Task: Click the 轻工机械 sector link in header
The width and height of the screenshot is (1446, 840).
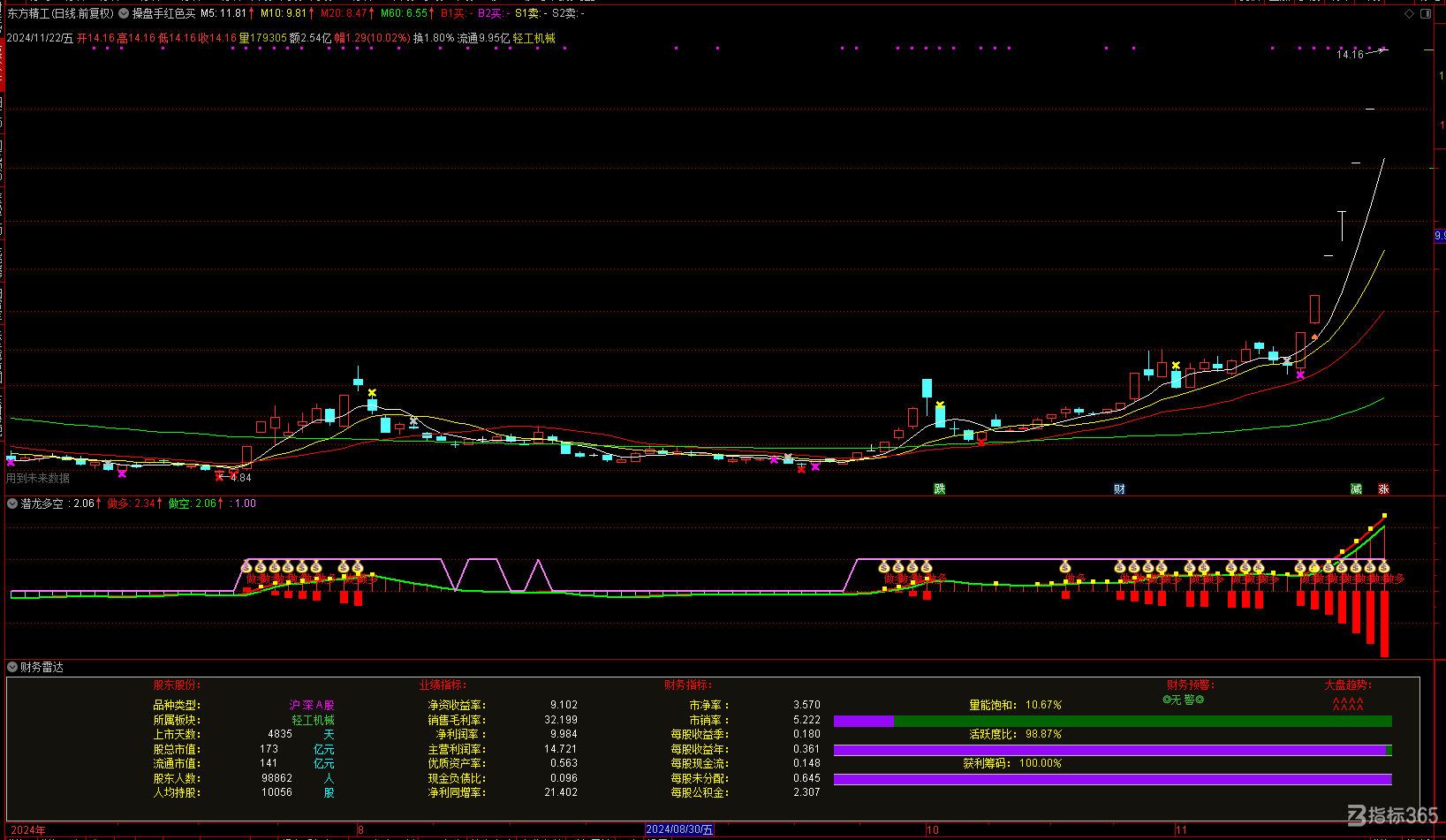Action: [534, 38]
